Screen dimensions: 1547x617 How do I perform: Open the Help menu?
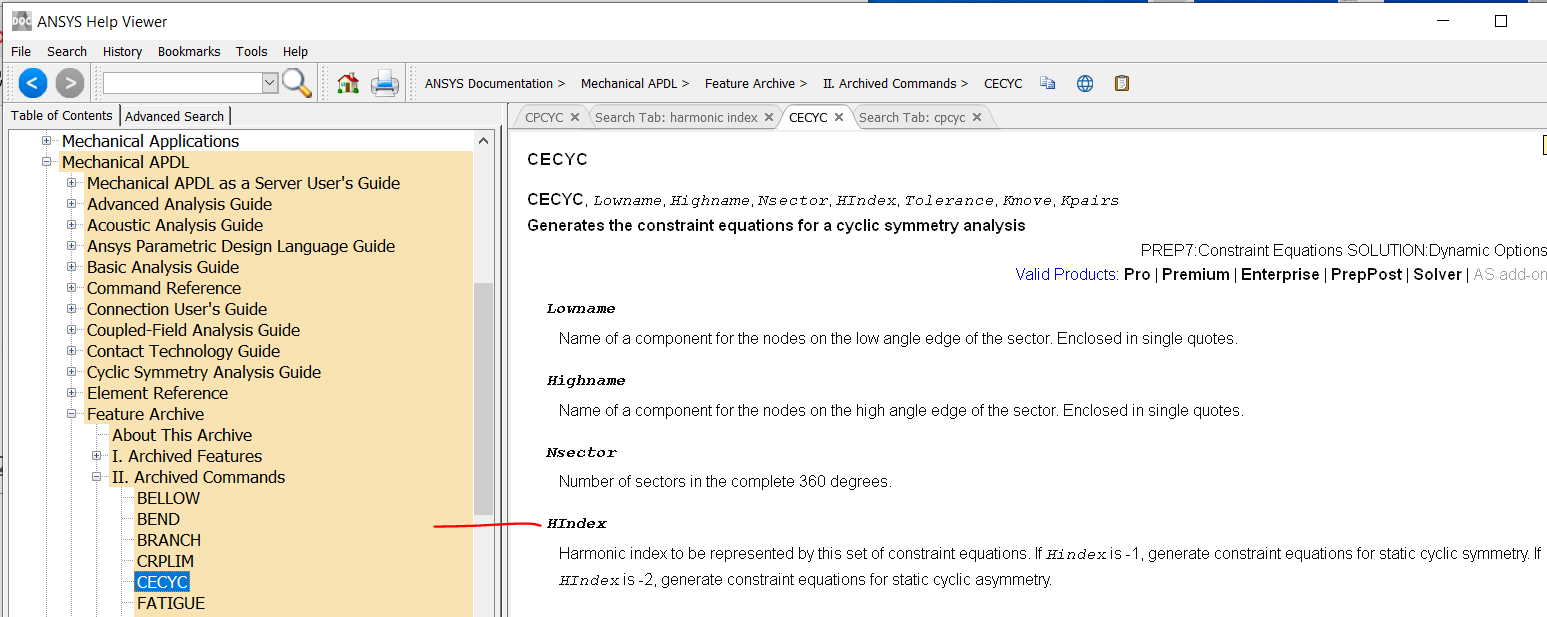[296, 51]
